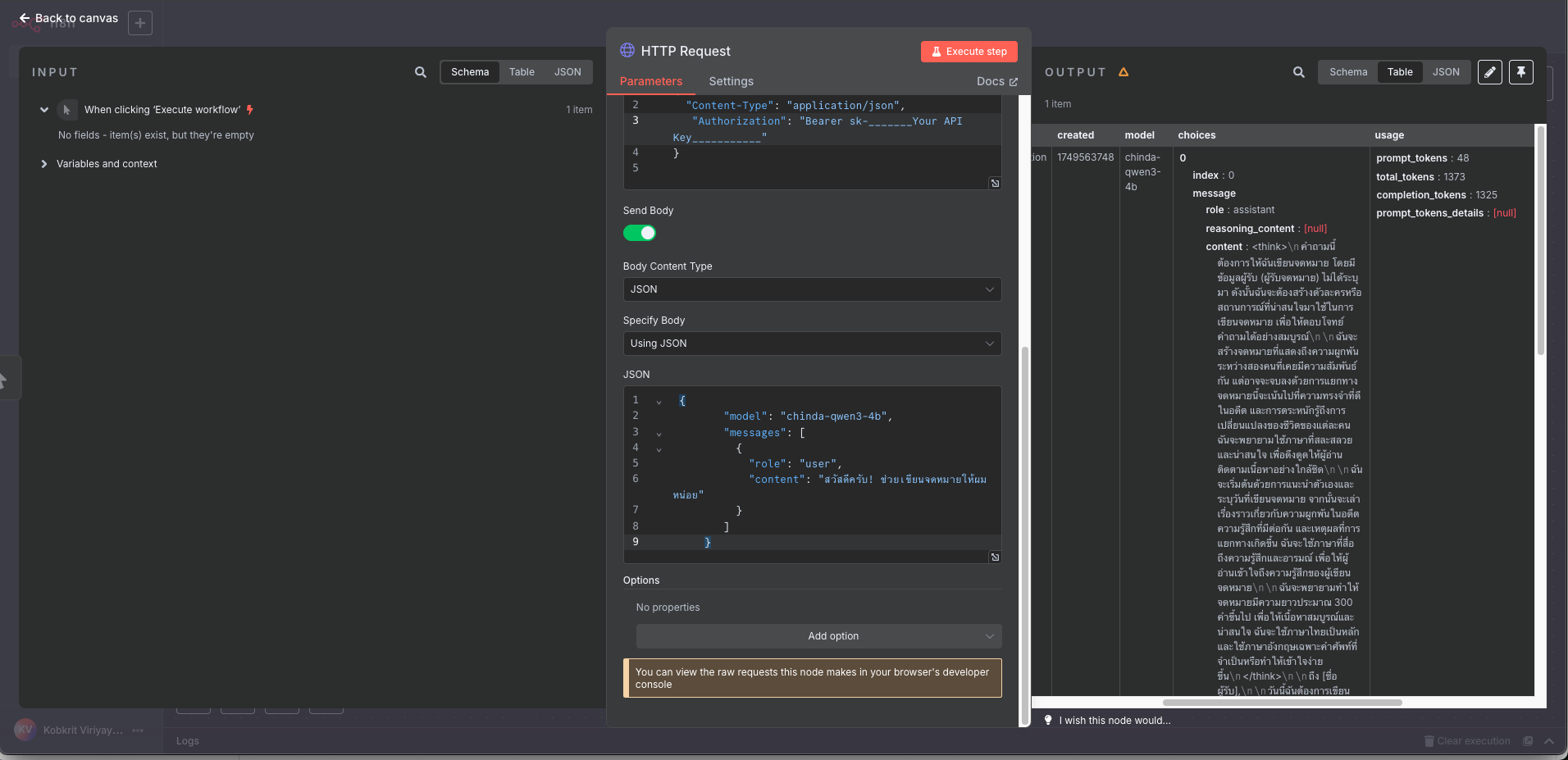Viewport: 1568px width, 760px height.
Task: Switch OUTPUT view to JSON
Action: click(1445, 72)
